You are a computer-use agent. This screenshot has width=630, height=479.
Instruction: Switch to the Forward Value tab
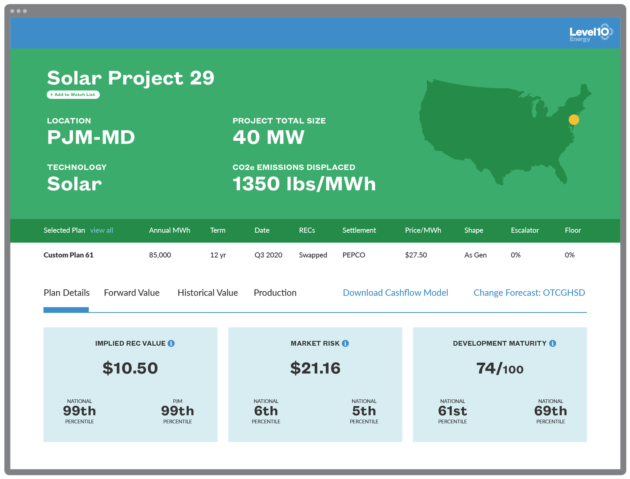tap(132, 293)
